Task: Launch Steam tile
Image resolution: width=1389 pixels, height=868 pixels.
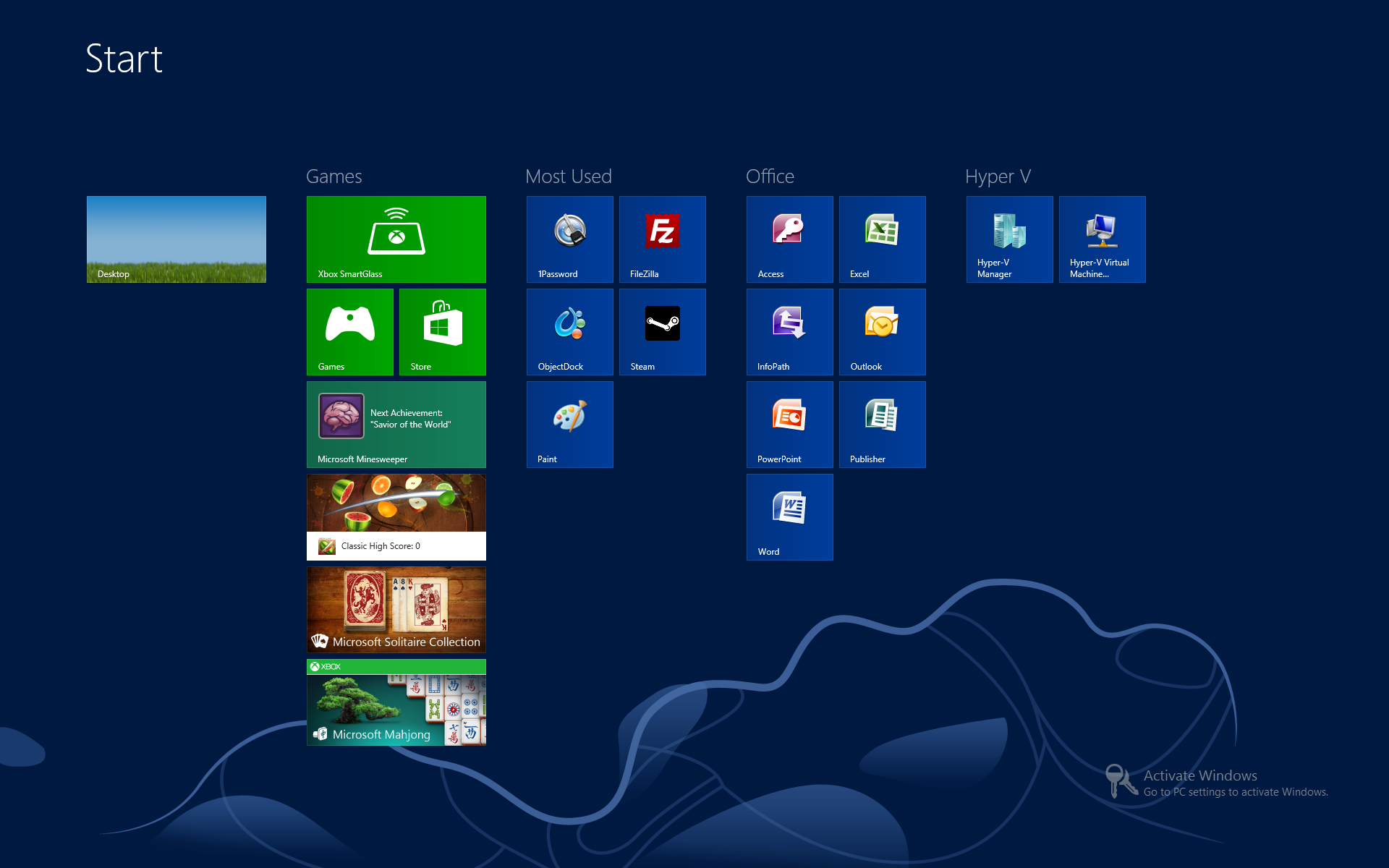Action: (663, 332)
